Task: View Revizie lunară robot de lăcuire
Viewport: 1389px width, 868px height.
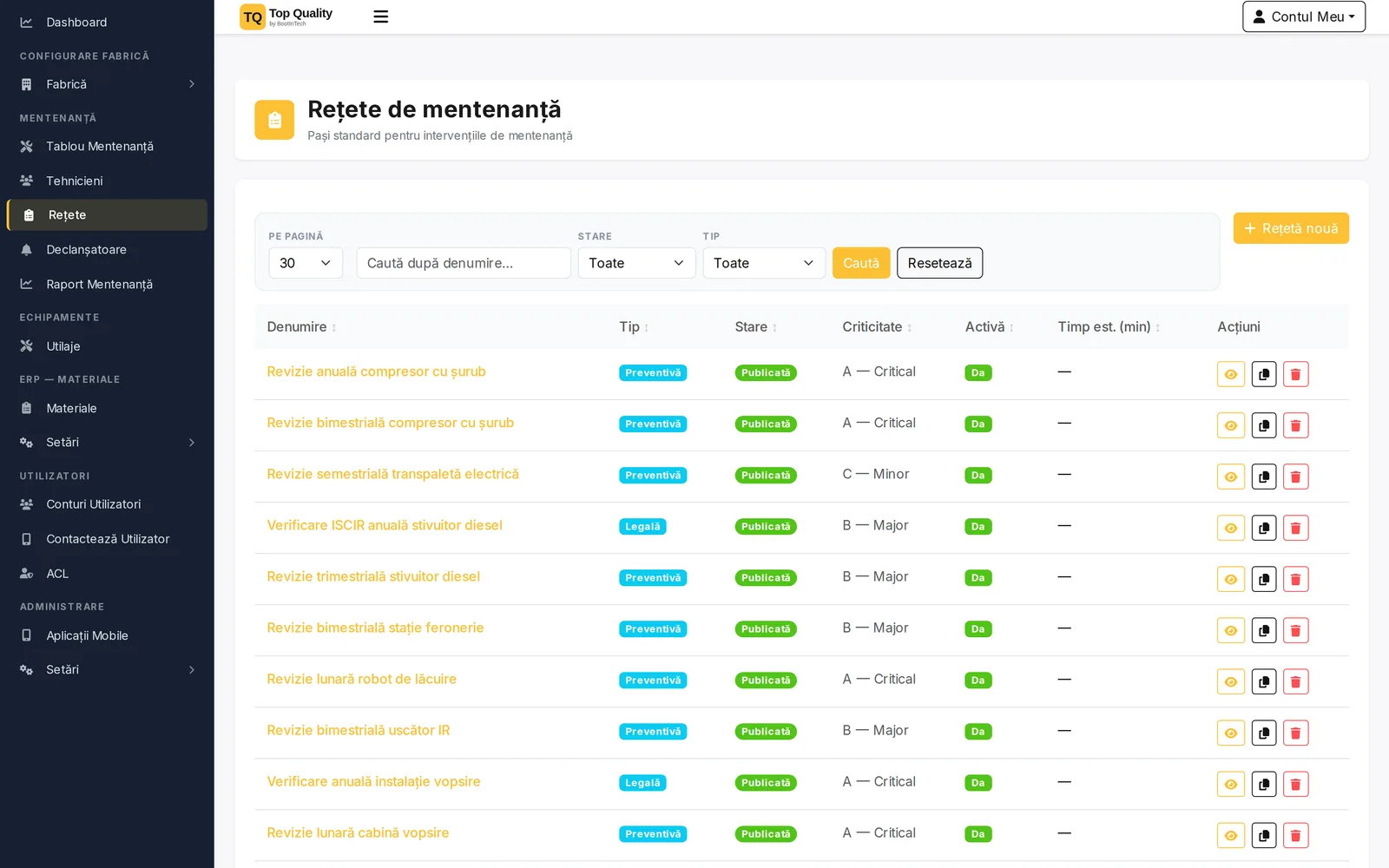Action: [x=1231, y=681]
